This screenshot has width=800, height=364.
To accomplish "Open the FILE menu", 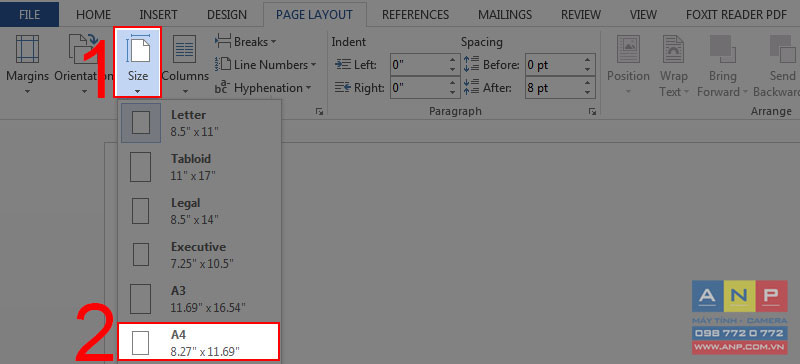I will (x=29, y=15).
